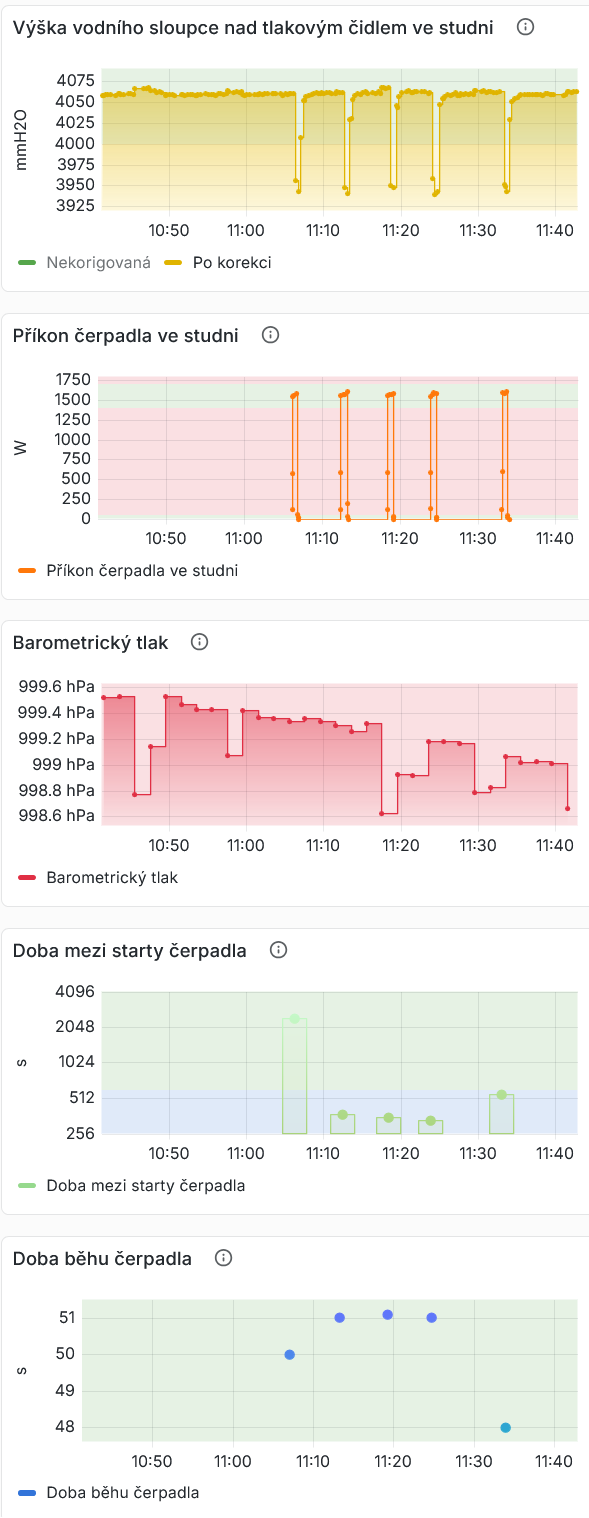Select the 50 s point in Doba běhu chart

[x=290, y=1355]
